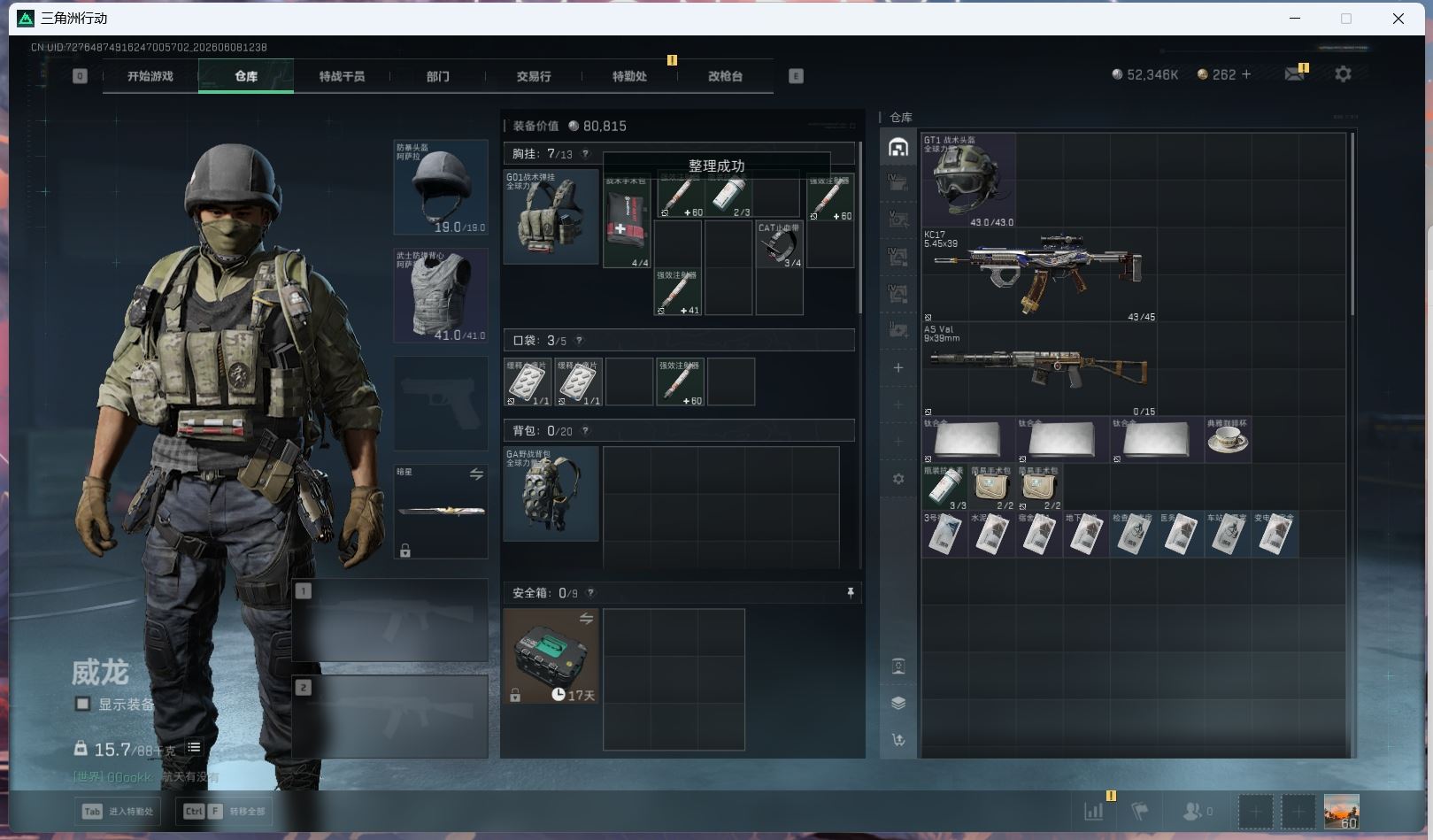Select primary weapon slot 1

pyautogui.click(x=390, y=620)
